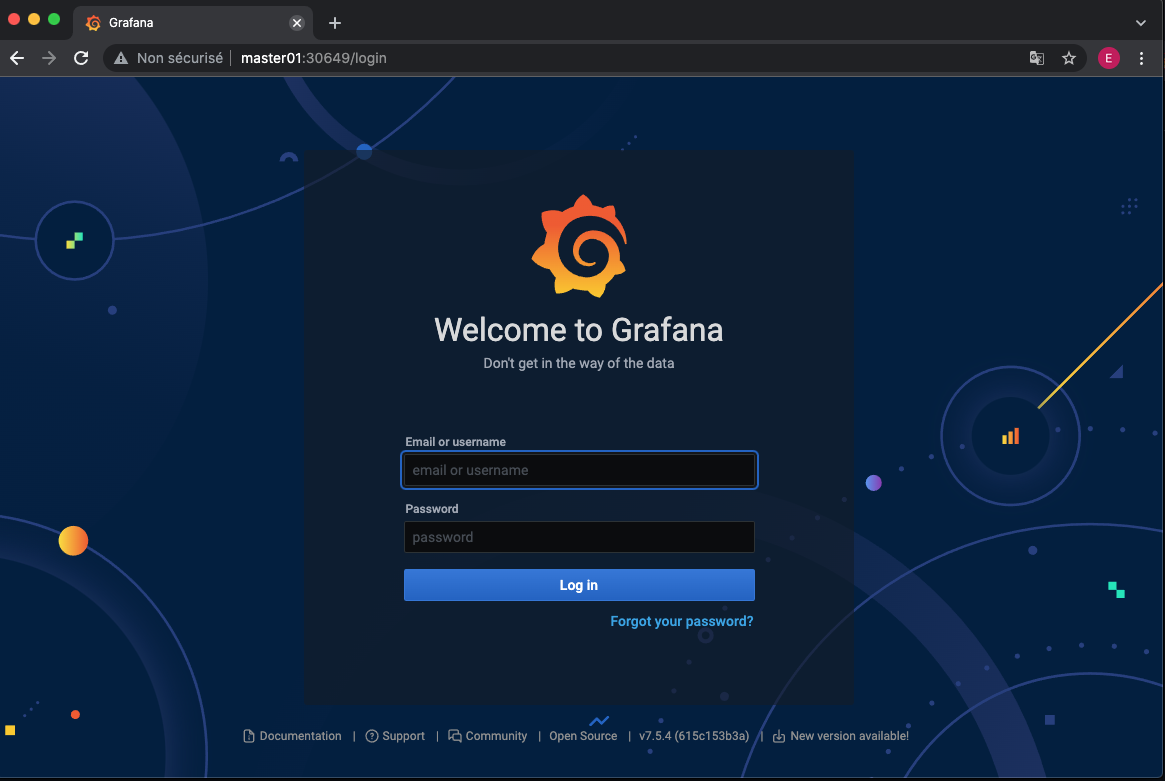
Task: Click the profile avatar labeled E
Action: (1108, 58)
